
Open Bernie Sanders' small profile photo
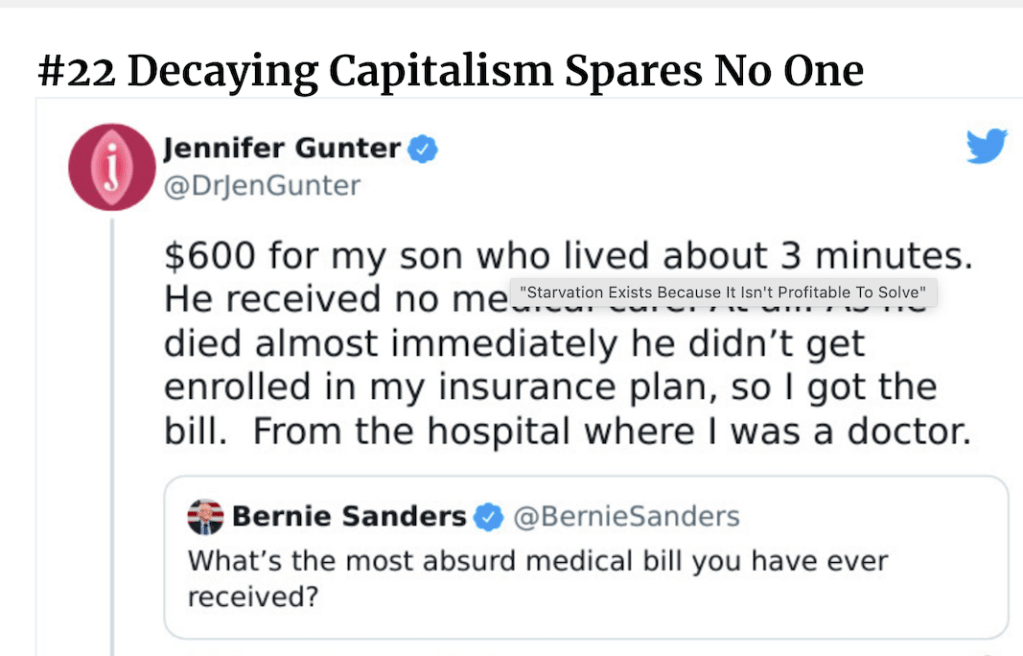tap(205, 516)
